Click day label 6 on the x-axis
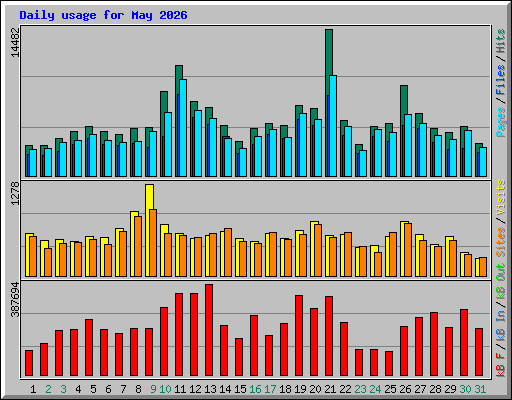 108,389
